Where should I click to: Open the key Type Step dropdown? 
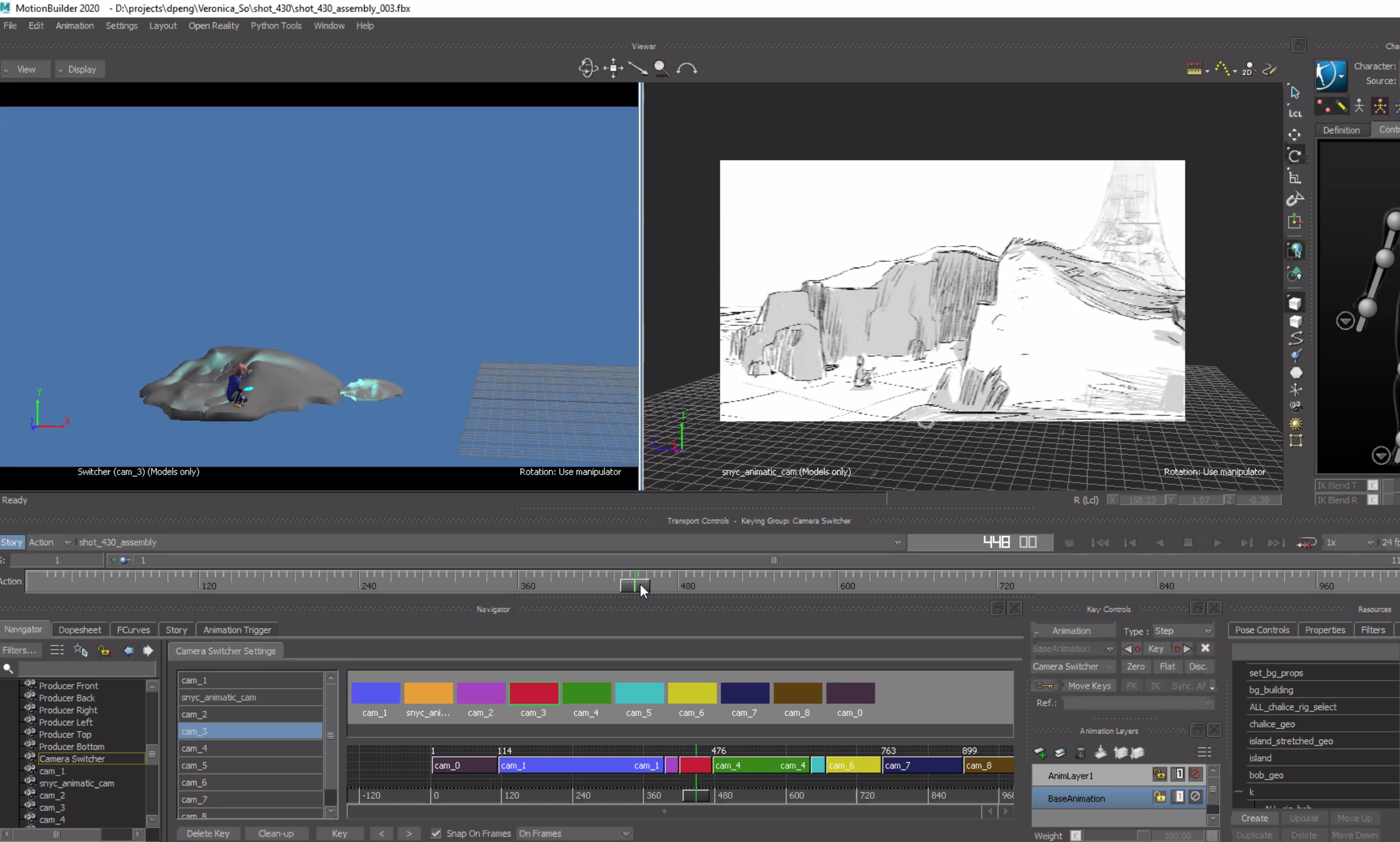[x=1183, y=631]
